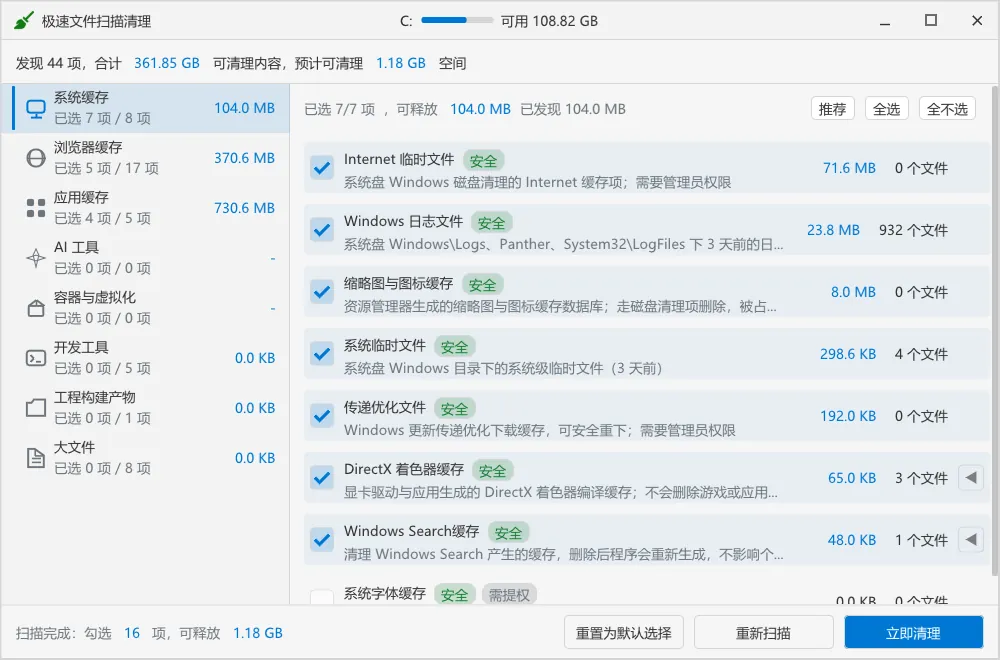Click the 4 个文件 count
Image resolution: width=1000 pixels, height=660 pixels.
click(x=921, y=354)
